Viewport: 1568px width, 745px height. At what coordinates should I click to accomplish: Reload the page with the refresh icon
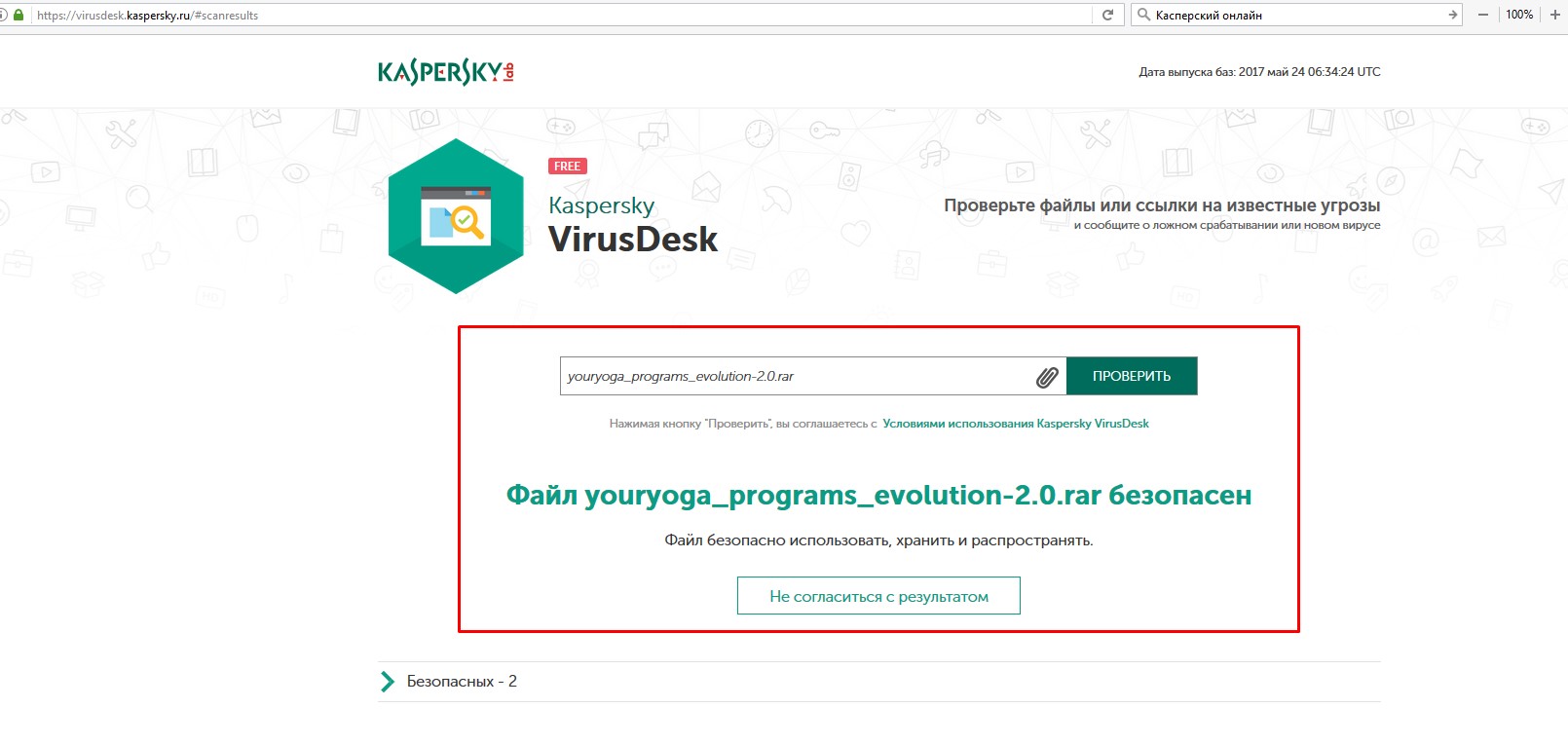click(1107, 15)
